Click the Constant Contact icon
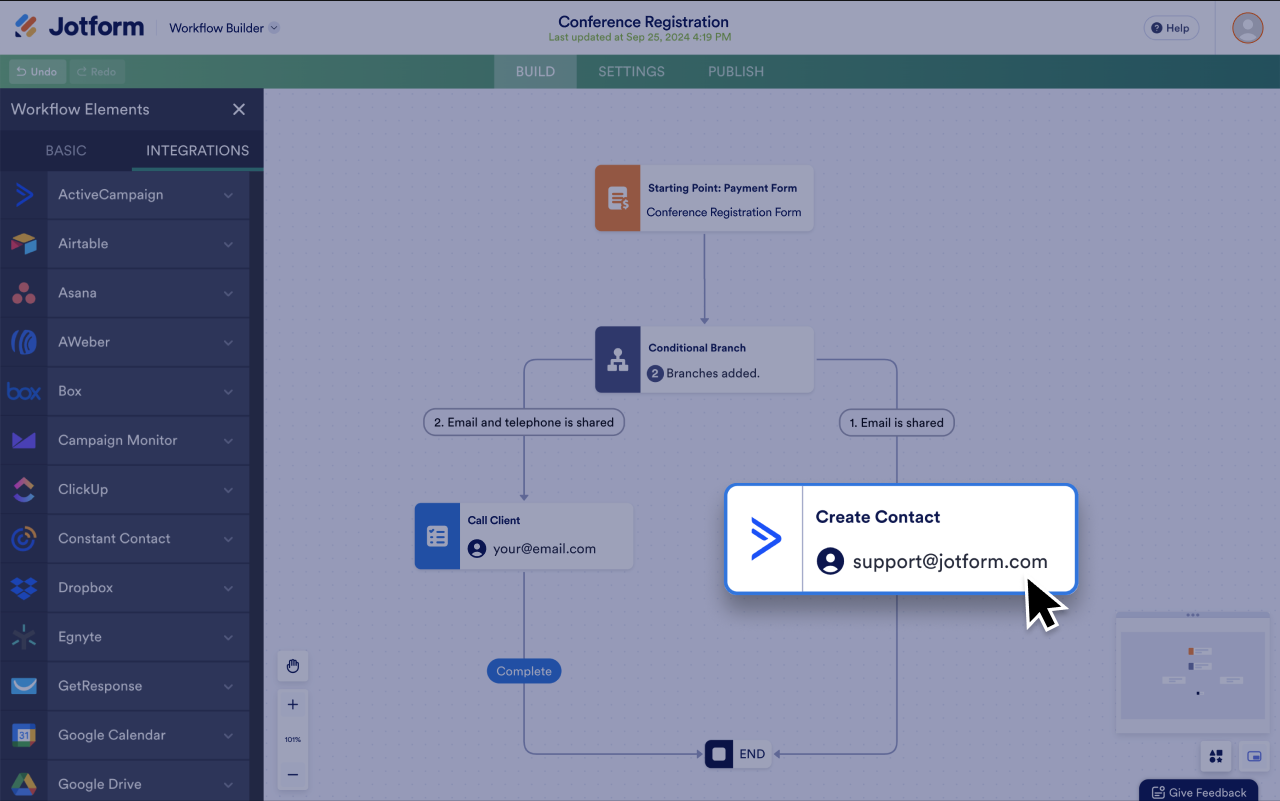Image resolution: width=1280 pixels, height=801 pixels. [24, 538]
